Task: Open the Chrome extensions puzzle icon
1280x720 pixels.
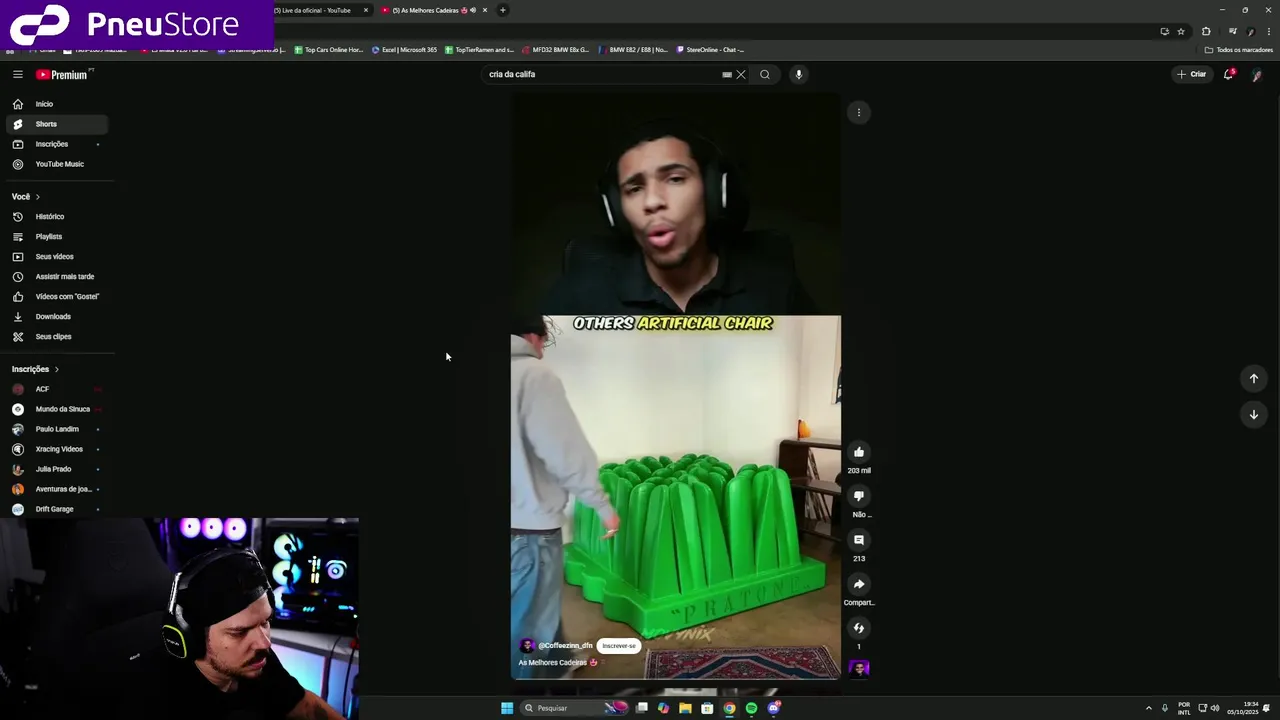Action: click(x=1206, y=31)
